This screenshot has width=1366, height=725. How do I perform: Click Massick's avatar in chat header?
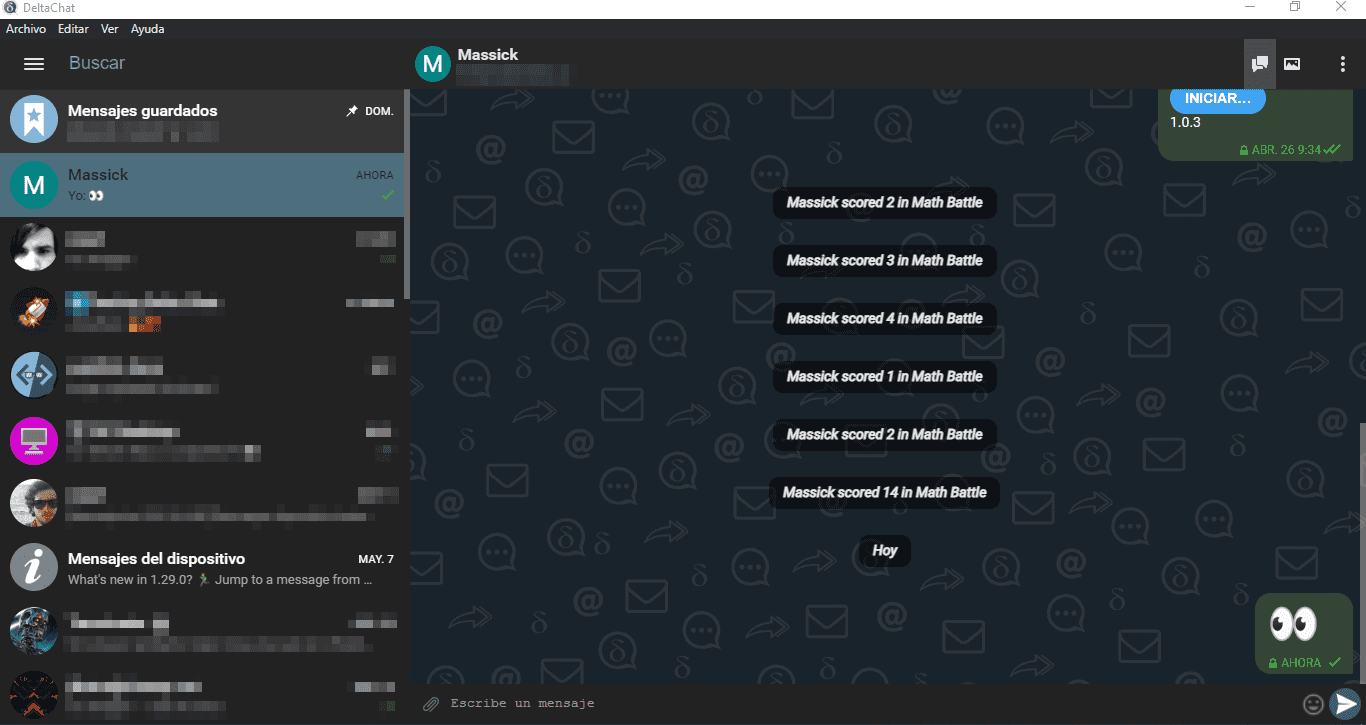[433, 64]
